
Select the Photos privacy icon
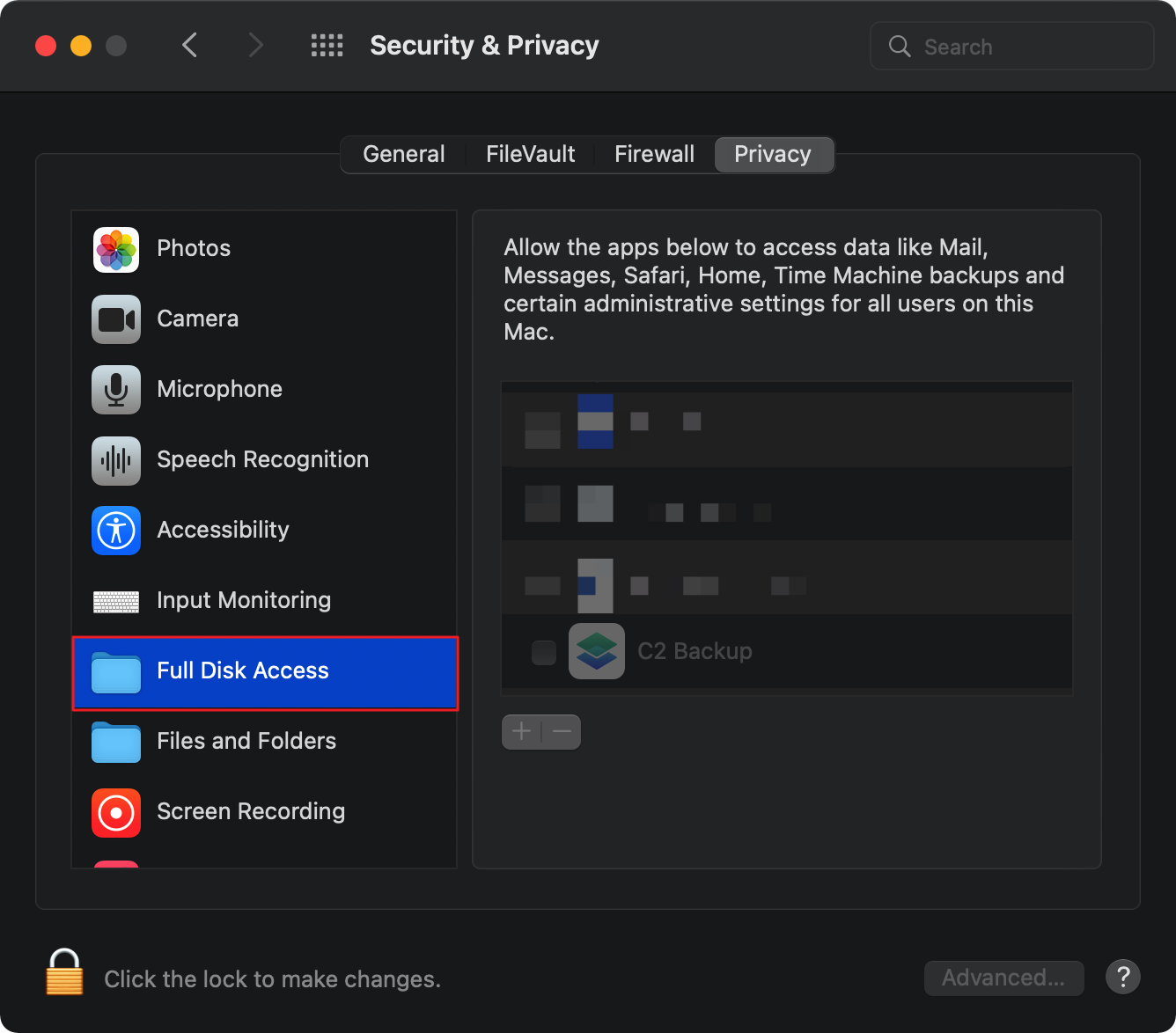coord(115,249)
